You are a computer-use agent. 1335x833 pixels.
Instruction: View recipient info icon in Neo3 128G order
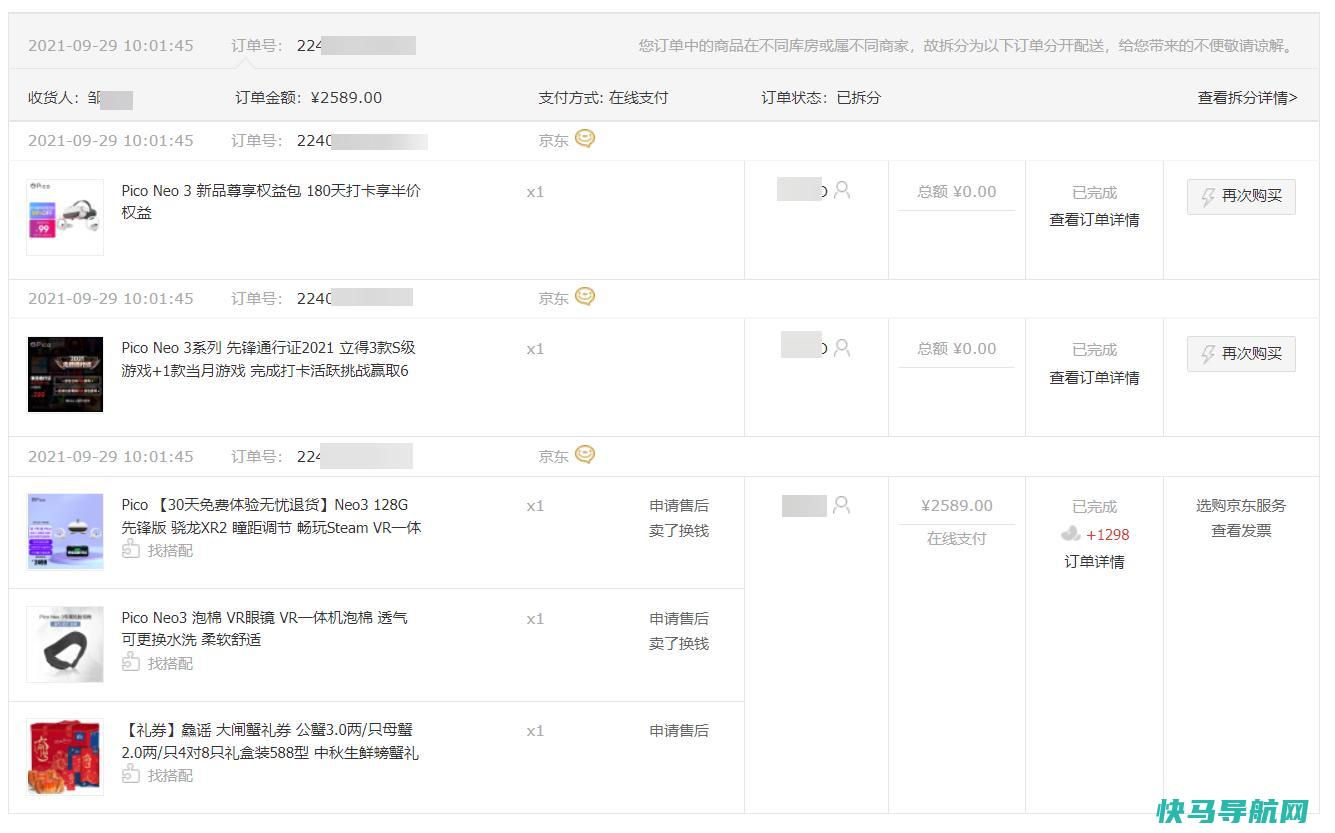(x=842, y=505)
